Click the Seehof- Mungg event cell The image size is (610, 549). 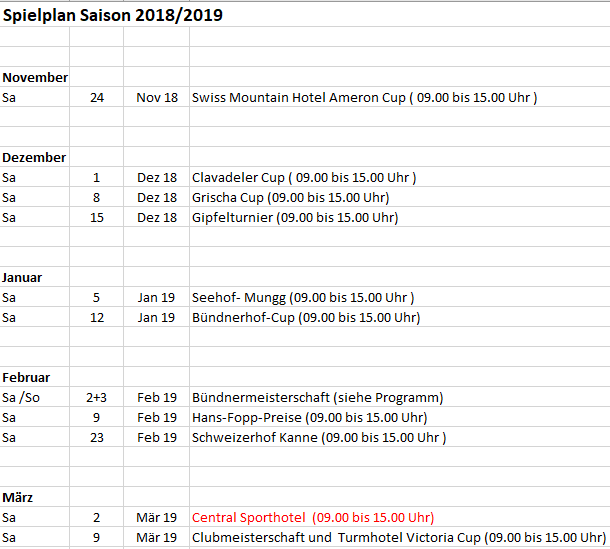[303, 298]
